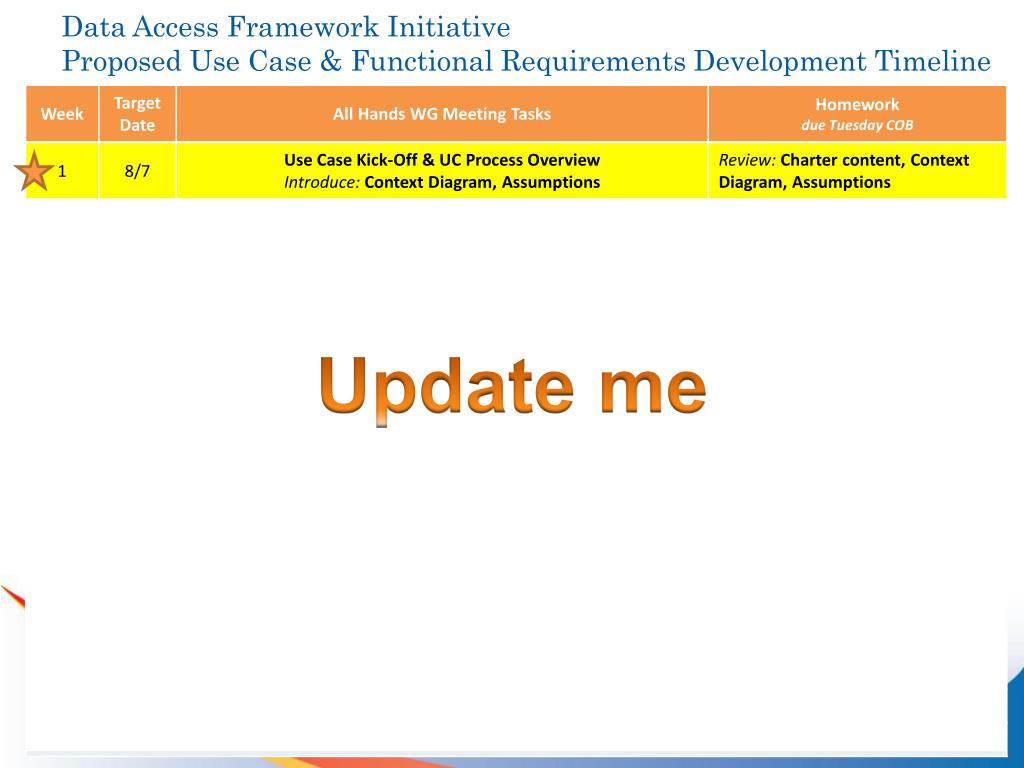Click the orange star icon beside week 1
The image size is (1024, 768).
point(34,171)
